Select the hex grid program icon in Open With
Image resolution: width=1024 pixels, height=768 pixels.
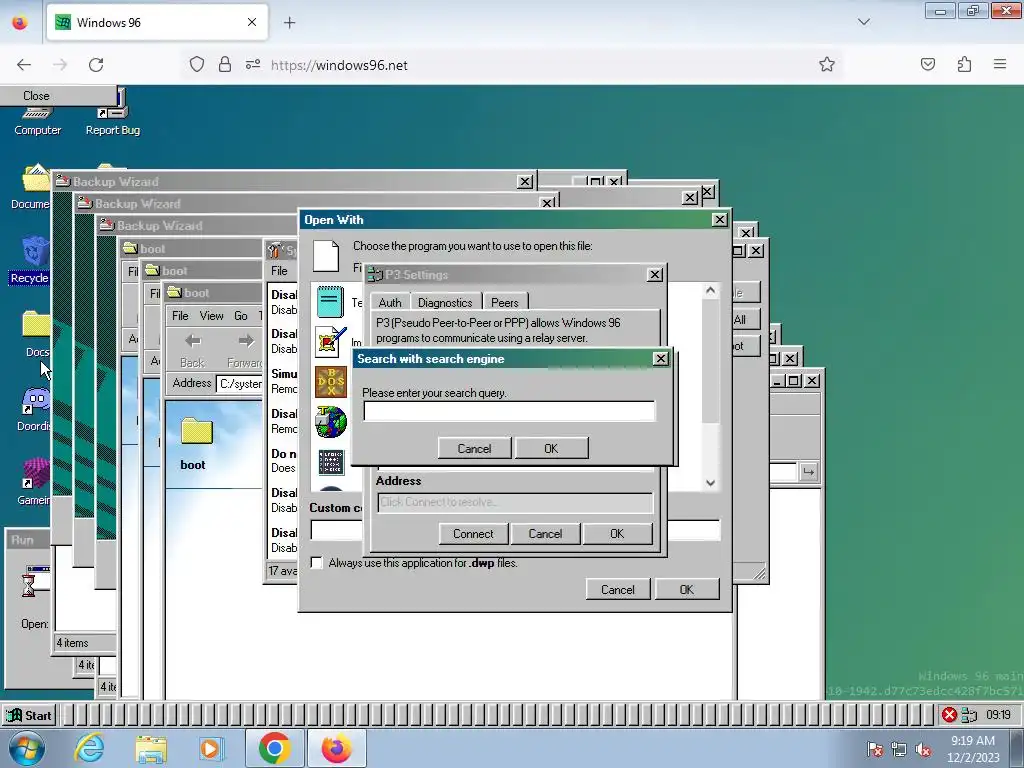pos(331,462)
